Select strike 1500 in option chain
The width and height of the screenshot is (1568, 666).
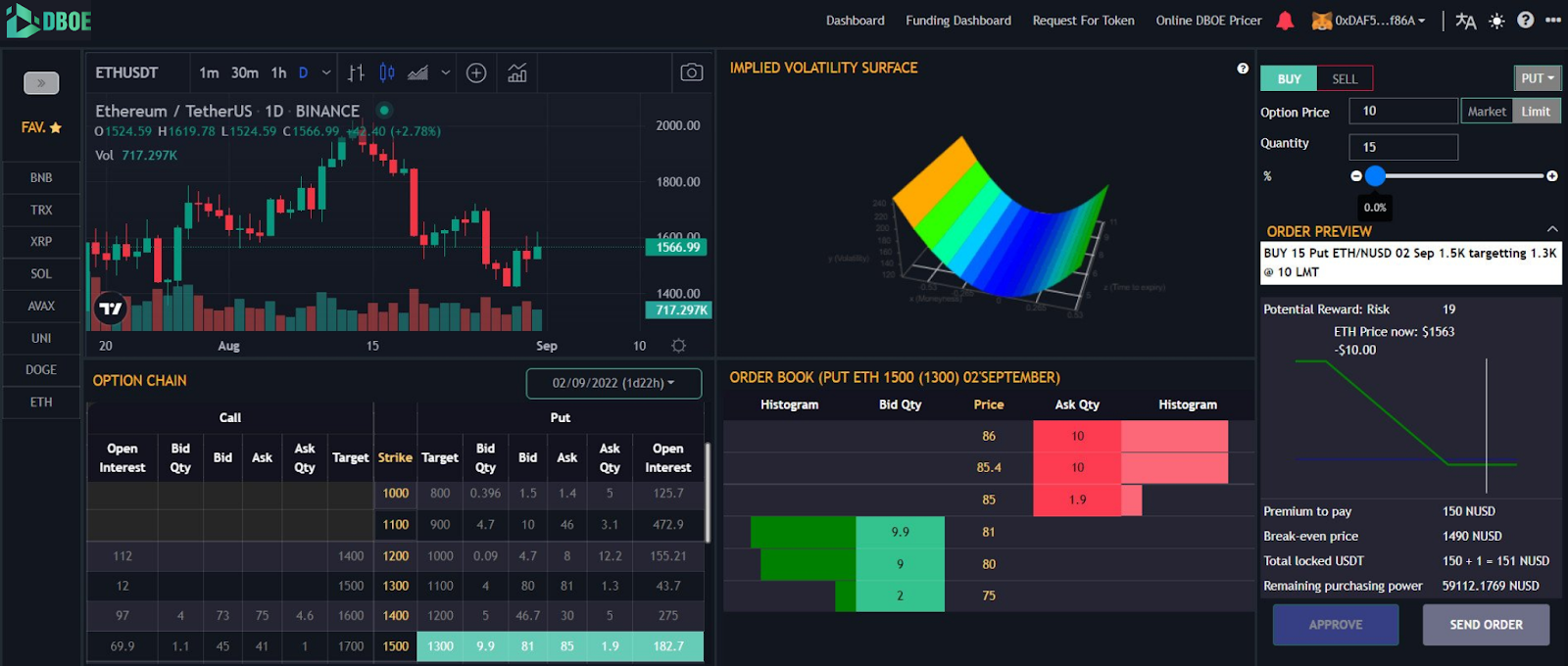(x=396, y=646)
